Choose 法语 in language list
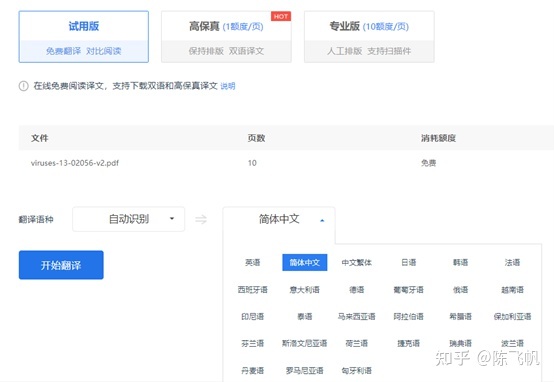 512,263
